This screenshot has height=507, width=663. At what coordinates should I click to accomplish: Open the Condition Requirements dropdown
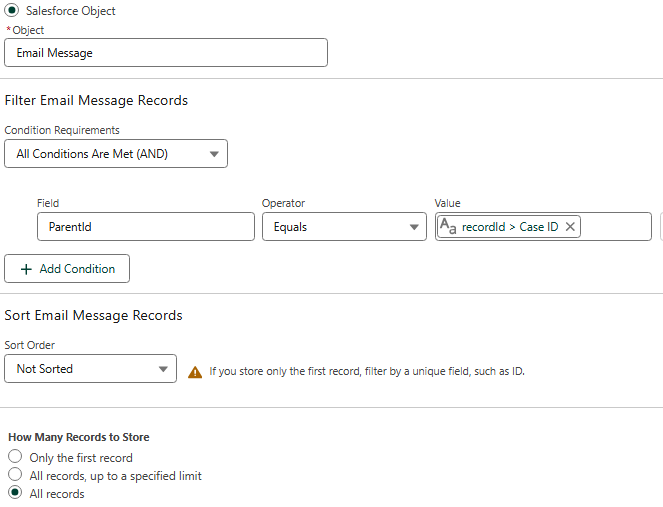tap(116, 154)
